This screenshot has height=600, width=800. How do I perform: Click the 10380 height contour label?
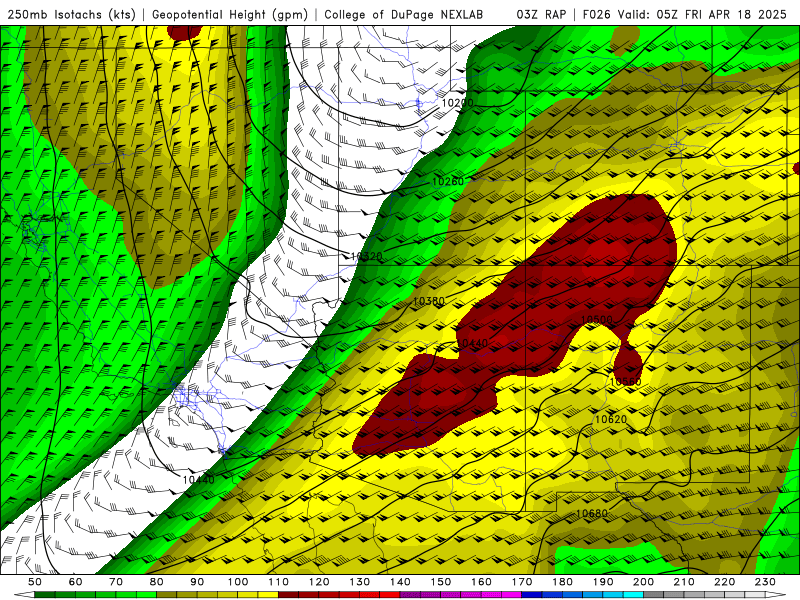click(429, 301)
